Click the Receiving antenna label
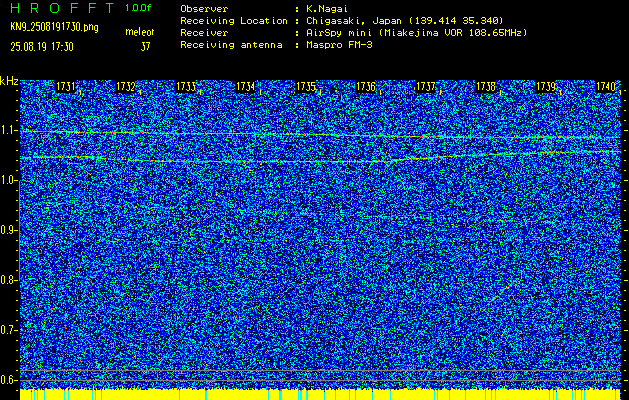Screen dimensions: 629x400 pyautogui.click(x=231, y=45)
